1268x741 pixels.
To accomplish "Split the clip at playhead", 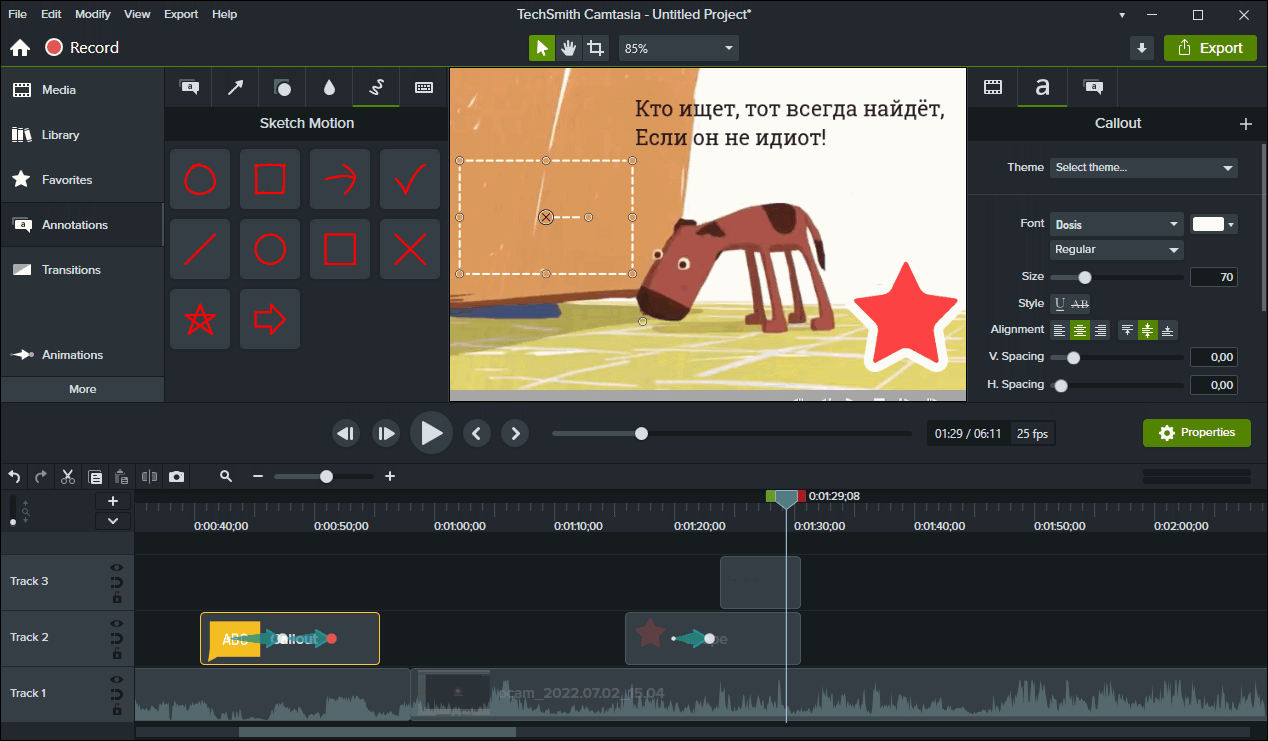I will (x=150, y=477).
